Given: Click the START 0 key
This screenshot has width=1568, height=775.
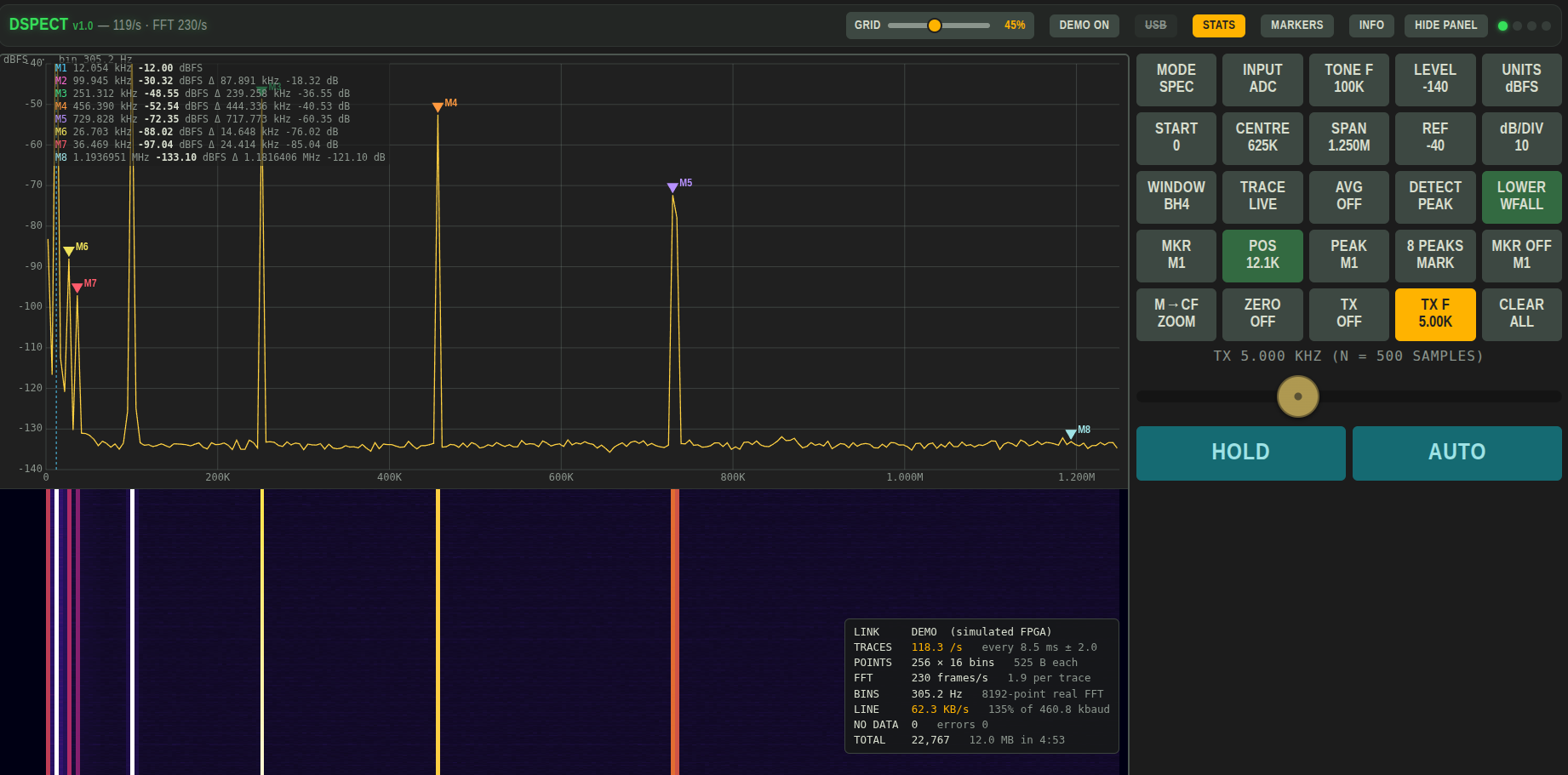Looking at the screenshot, I should 1176,138.
